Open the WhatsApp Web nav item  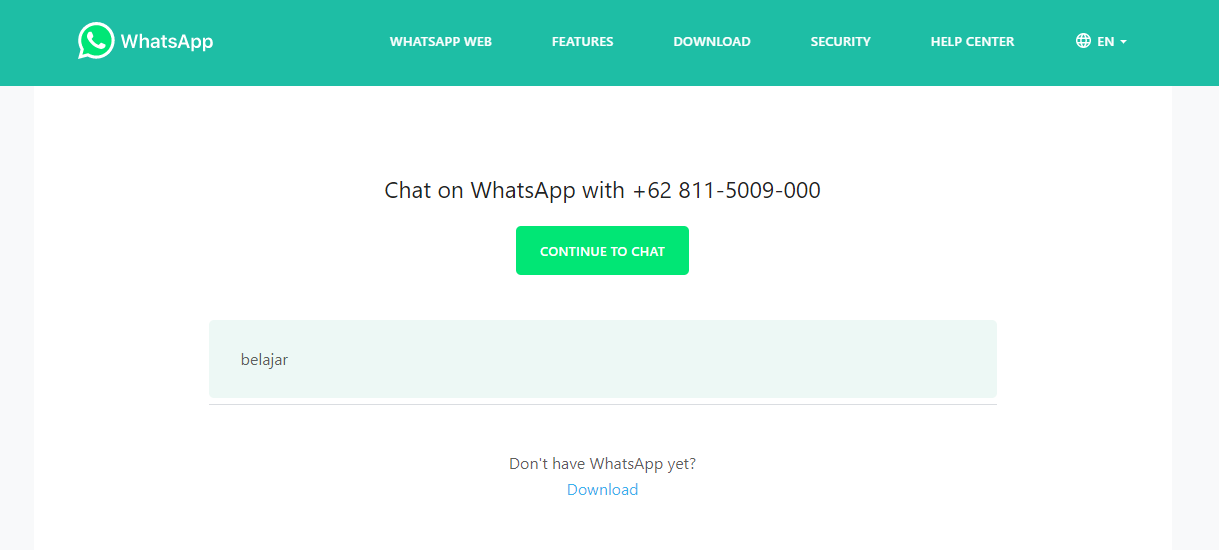coord(441,42)
